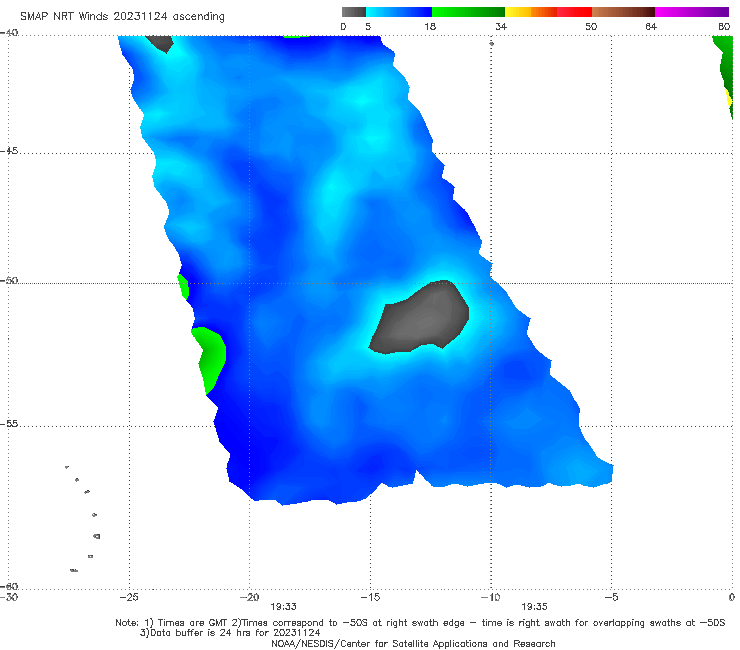Click the latitude label '-45'
Screen dimensions: 740x650
coord(9,151)
